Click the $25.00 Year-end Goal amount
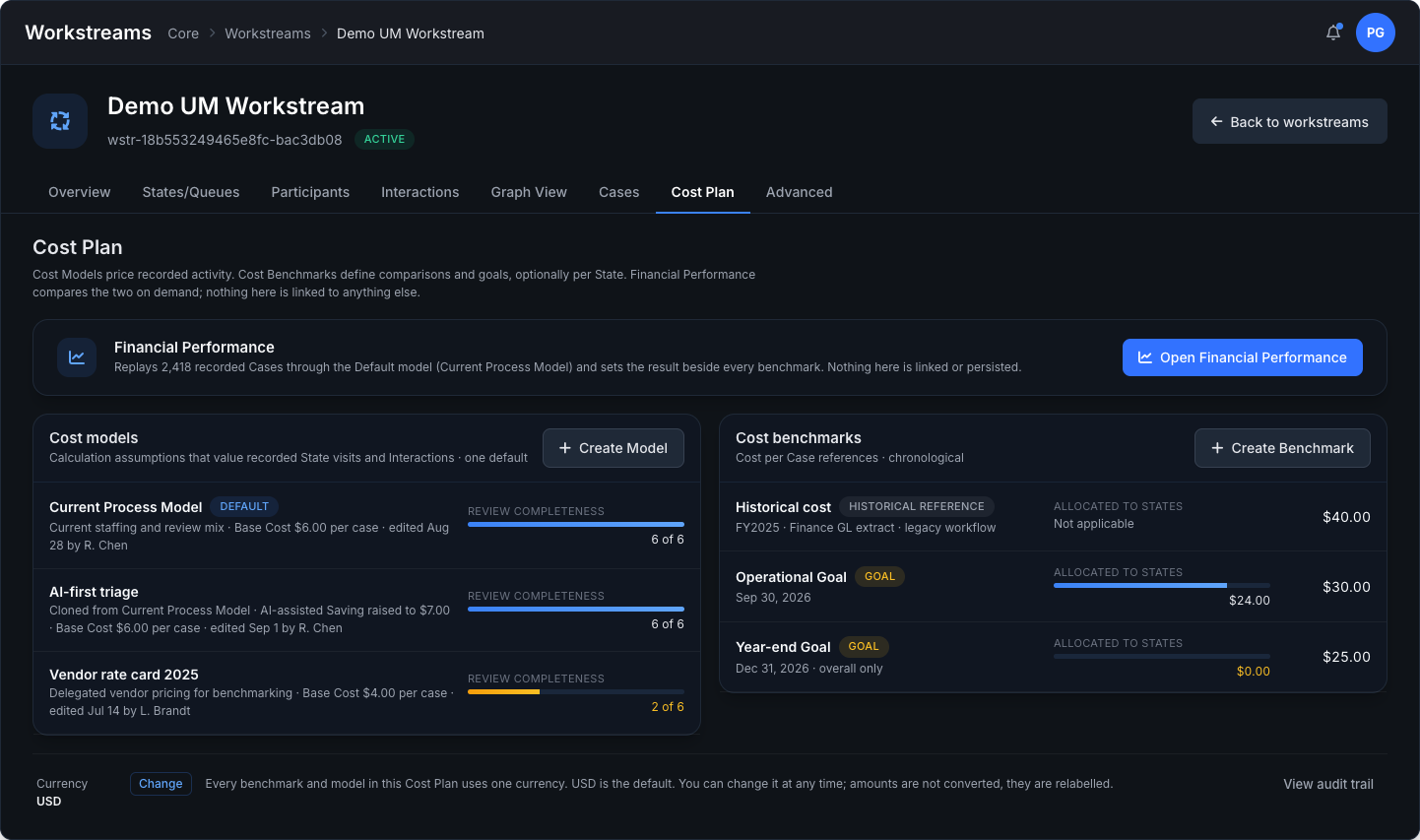 pos(1346,656)
